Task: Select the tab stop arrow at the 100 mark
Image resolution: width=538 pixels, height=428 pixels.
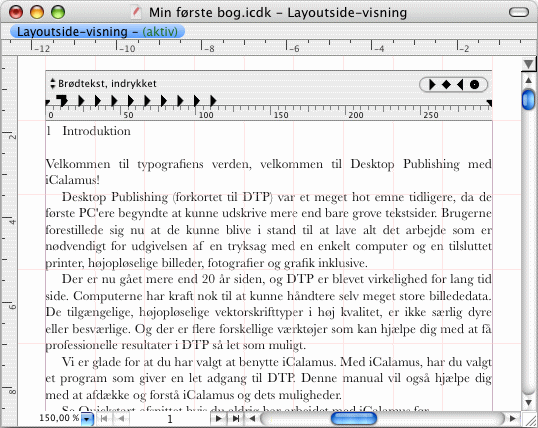Action: 197,101
